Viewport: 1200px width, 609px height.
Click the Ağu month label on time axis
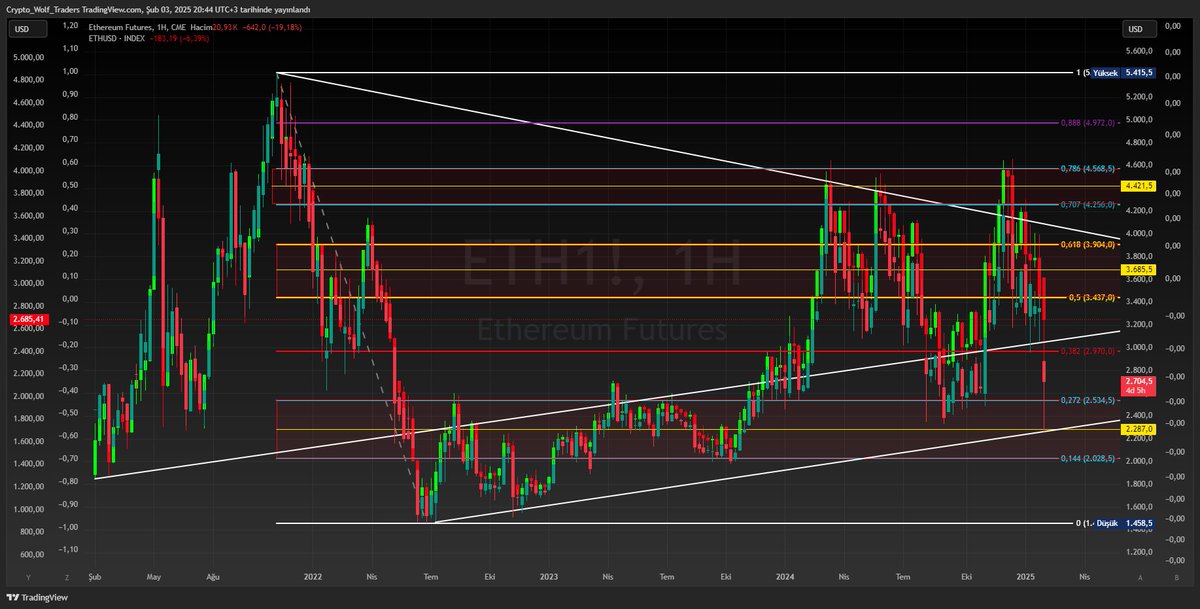(x=213, y=577)
